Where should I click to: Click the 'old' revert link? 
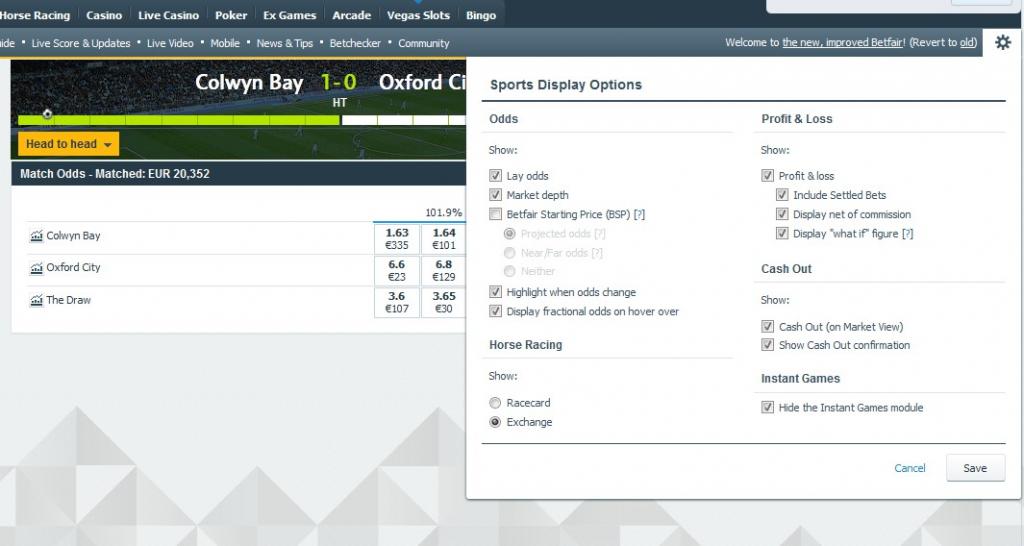tap(967, 42)
